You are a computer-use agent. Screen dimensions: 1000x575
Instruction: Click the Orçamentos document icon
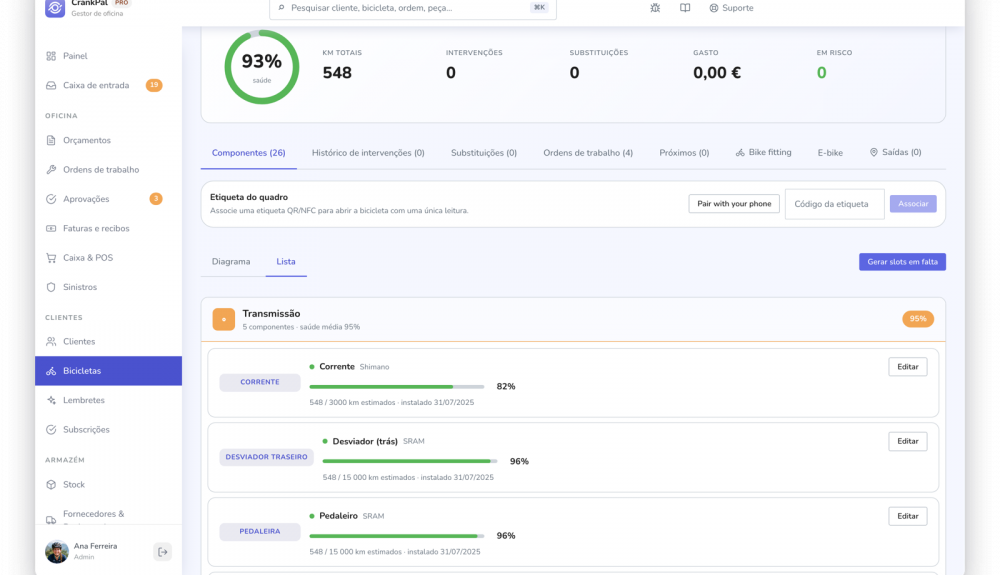(51, 140)
